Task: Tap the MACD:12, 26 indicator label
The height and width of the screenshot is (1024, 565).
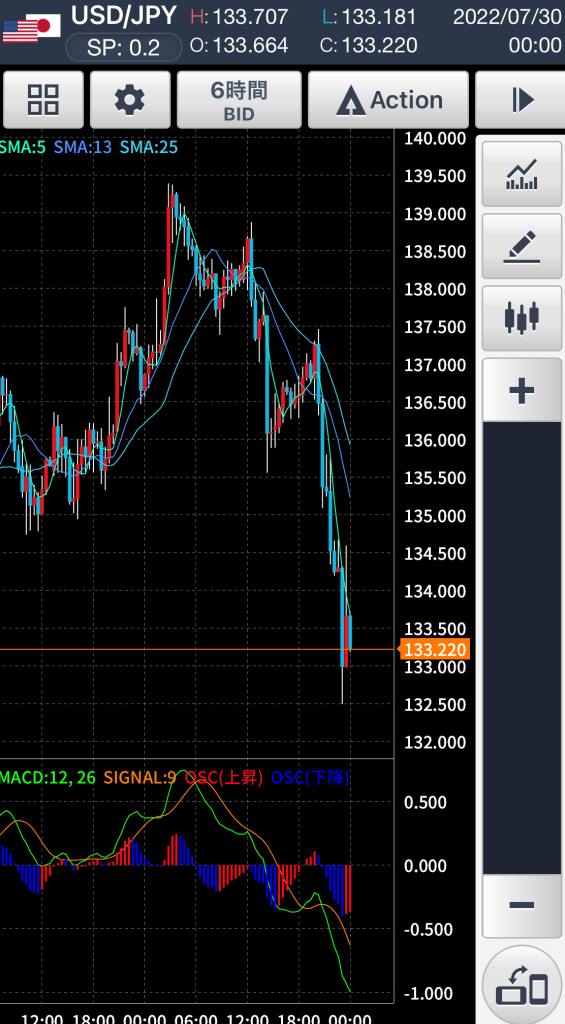Action: [47, 778]
